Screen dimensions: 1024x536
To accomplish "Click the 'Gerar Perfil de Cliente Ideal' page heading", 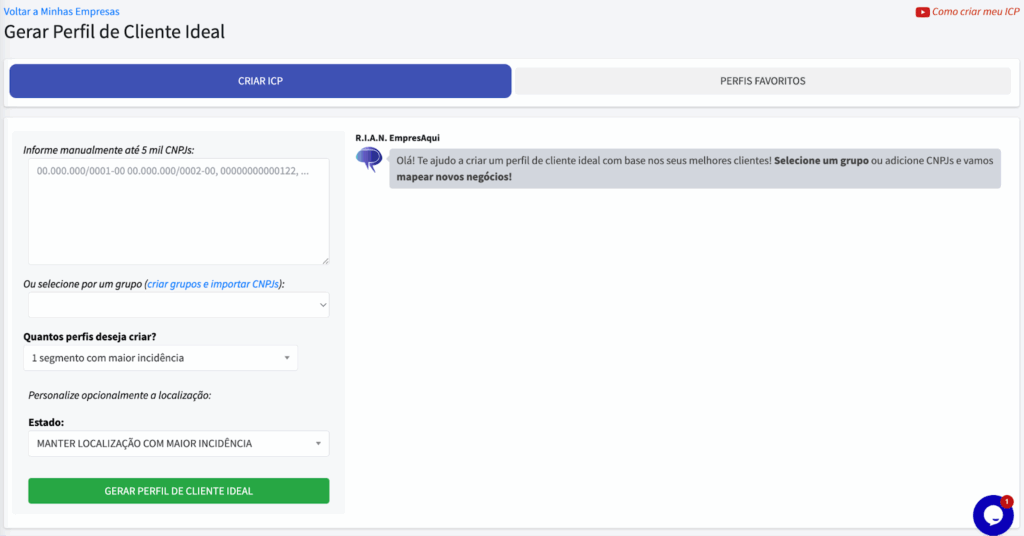I will pyautogui.click(x=115, y=31).
